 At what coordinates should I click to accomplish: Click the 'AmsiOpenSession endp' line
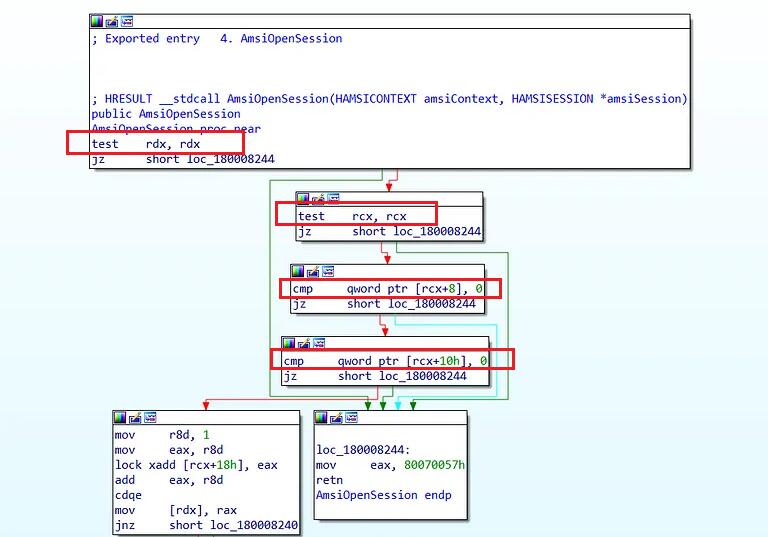(384, 495)
